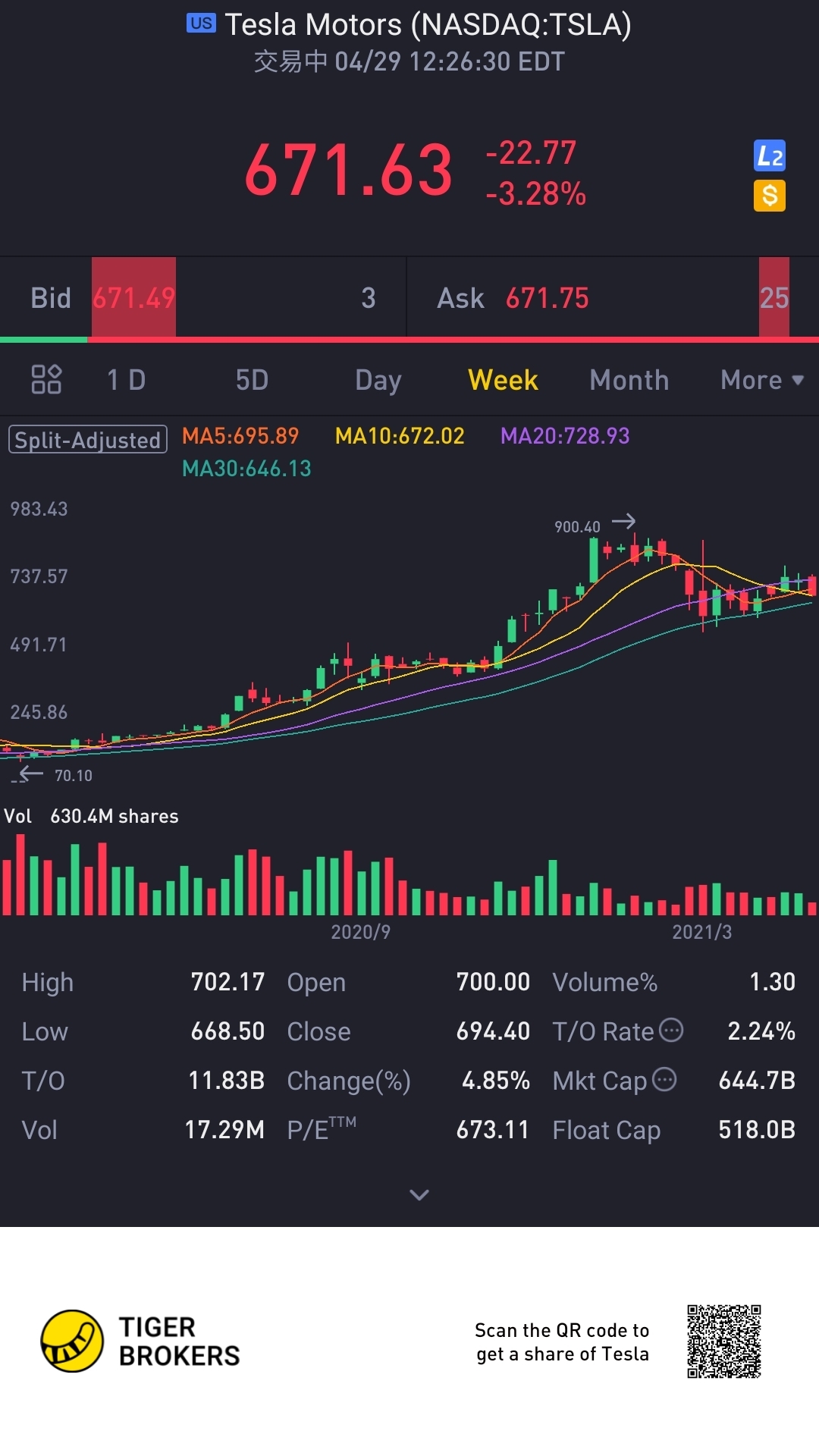Select the Week chart tab
The image size is (819, 1456).
point(503,380)
